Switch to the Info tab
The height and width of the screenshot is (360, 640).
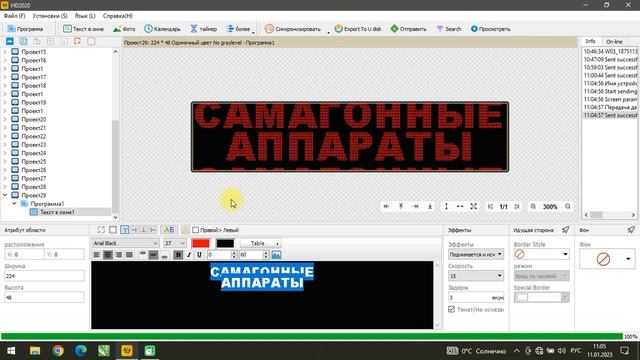(590, 42)
